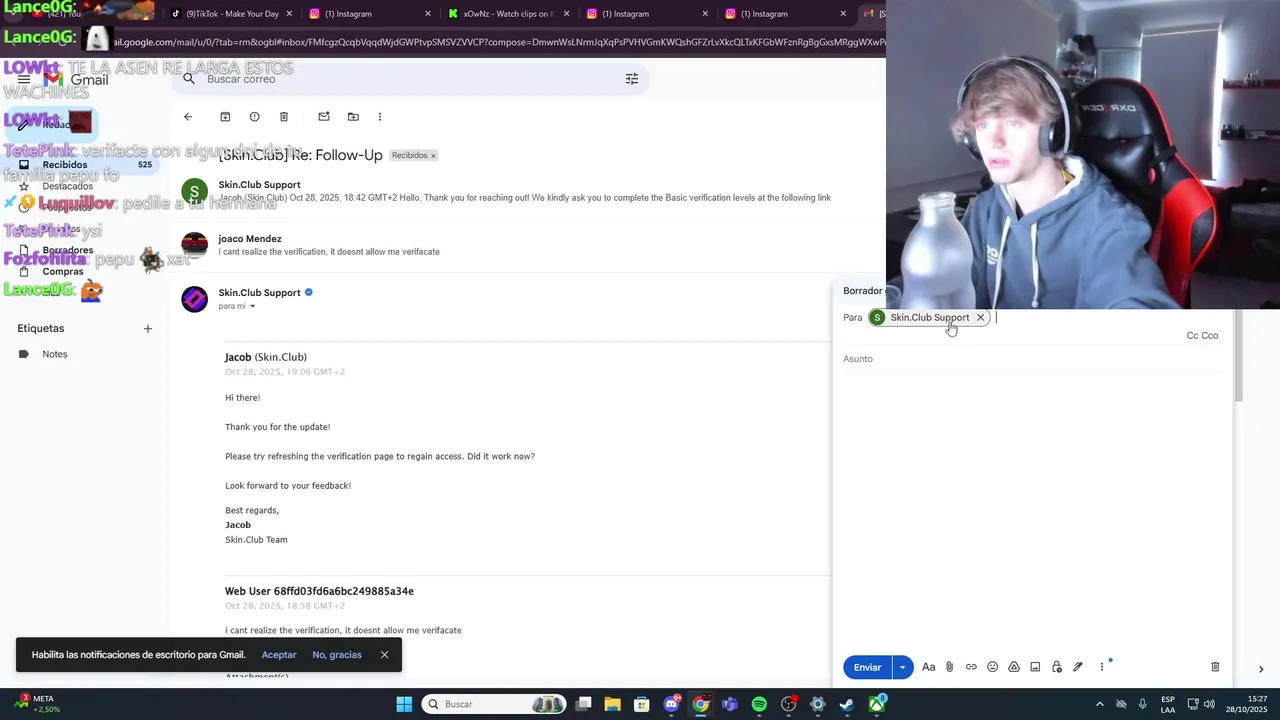This screenshot has height=720, width=1280.
Task: Open Discord from the taskbar
Action: [672, 704]
